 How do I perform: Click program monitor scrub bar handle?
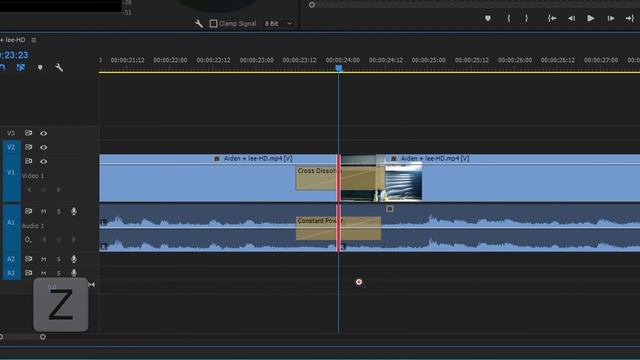[x=312, y=5]
